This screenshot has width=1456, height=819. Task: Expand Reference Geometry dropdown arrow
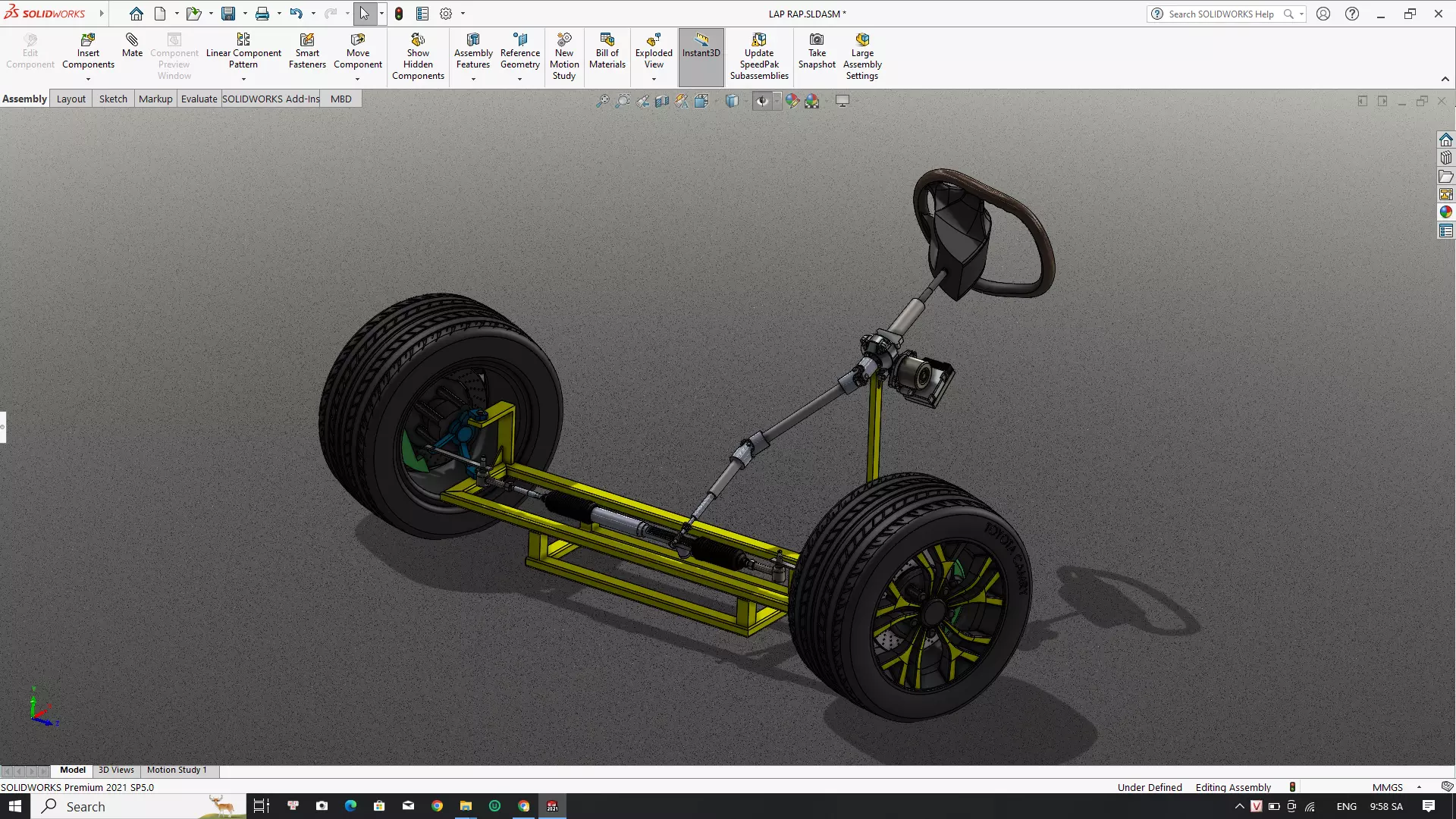520,79
